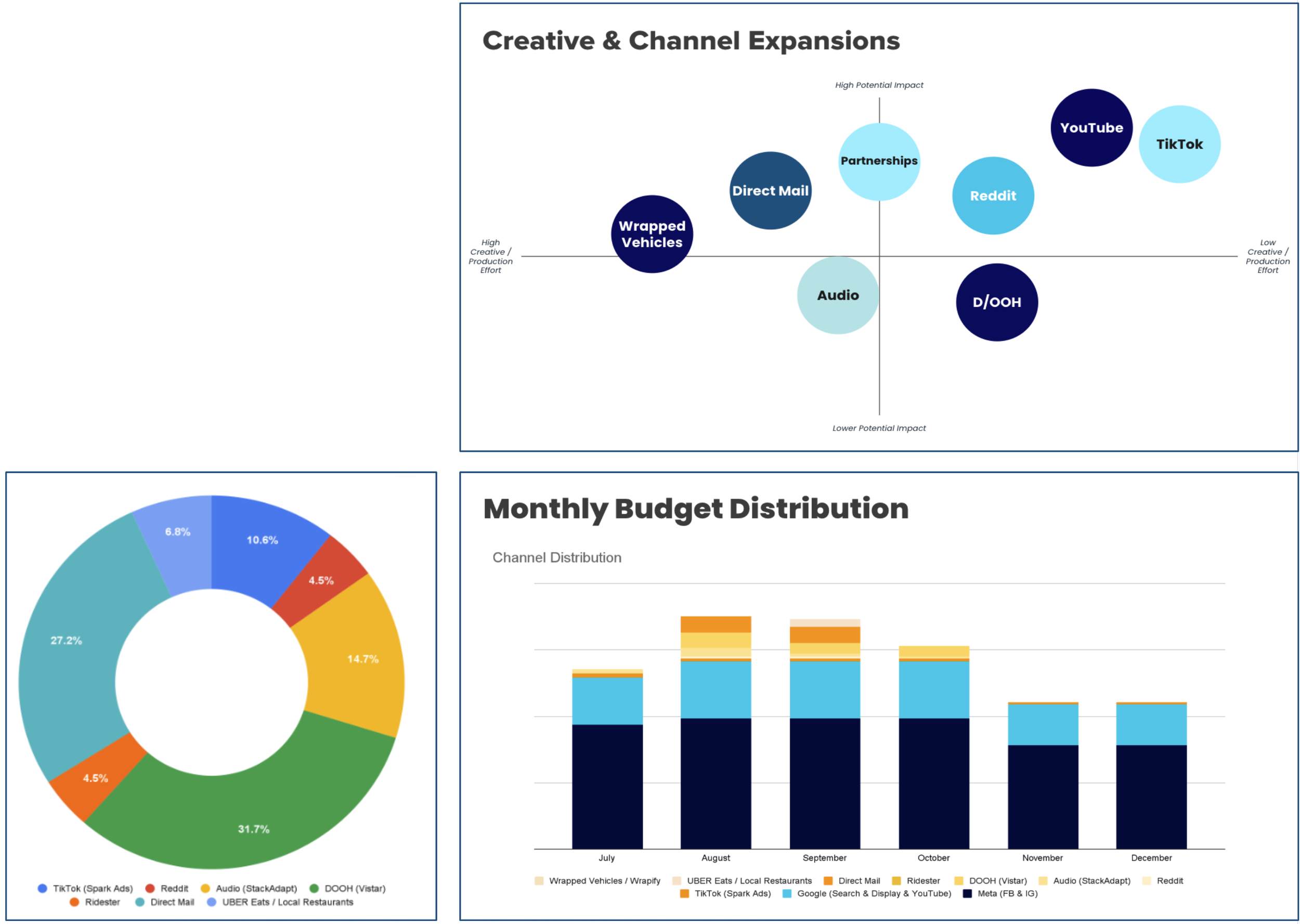Click the D/OOH circle
1300x924 pixels.
coord(996,302)
